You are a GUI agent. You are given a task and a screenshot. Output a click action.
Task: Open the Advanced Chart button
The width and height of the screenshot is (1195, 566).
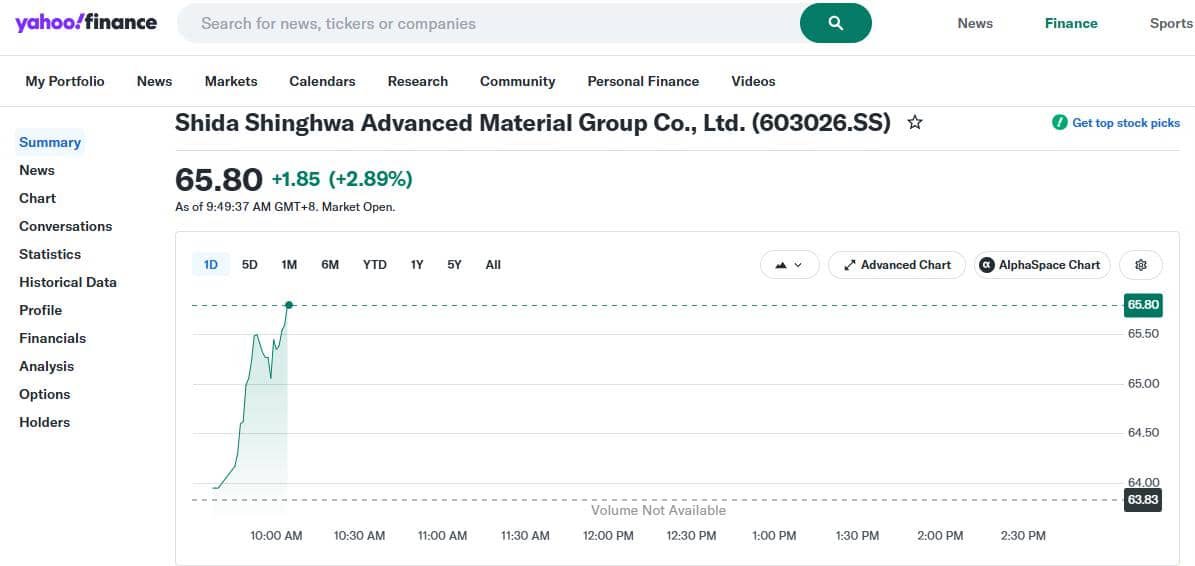click(897, 265)
